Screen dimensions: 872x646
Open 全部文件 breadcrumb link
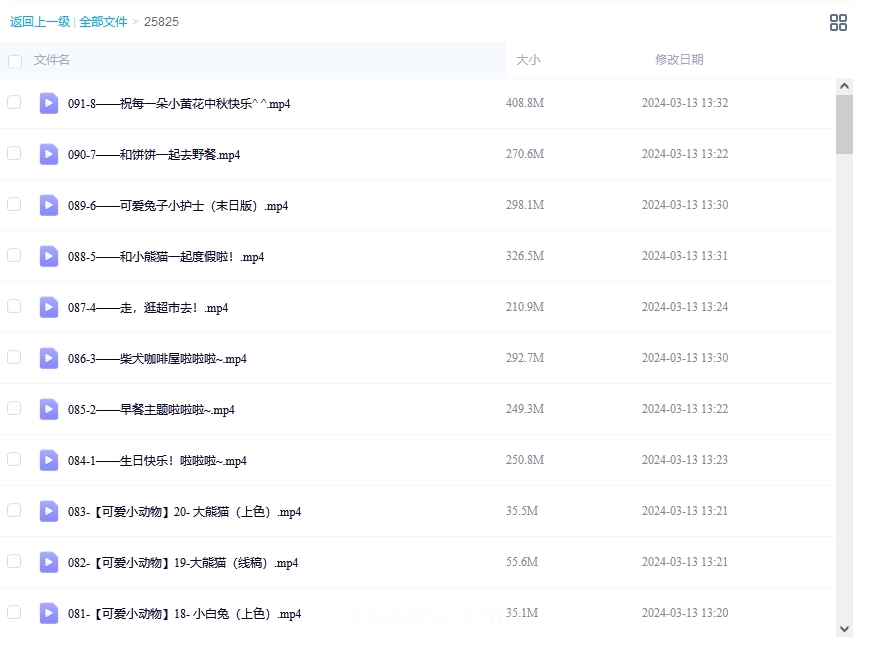pyautogui.click(x=103, y=22)
